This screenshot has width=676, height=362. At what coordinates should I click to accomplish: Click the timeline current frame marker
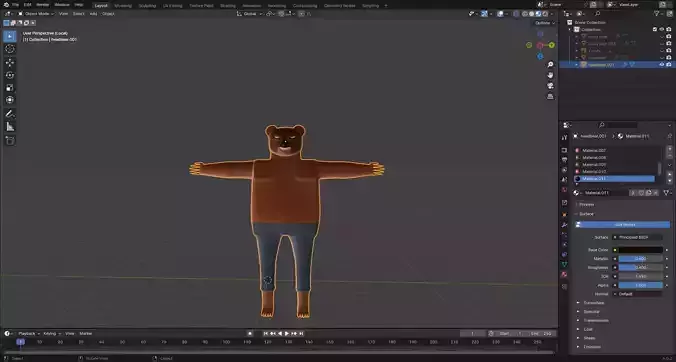[20, 342]
